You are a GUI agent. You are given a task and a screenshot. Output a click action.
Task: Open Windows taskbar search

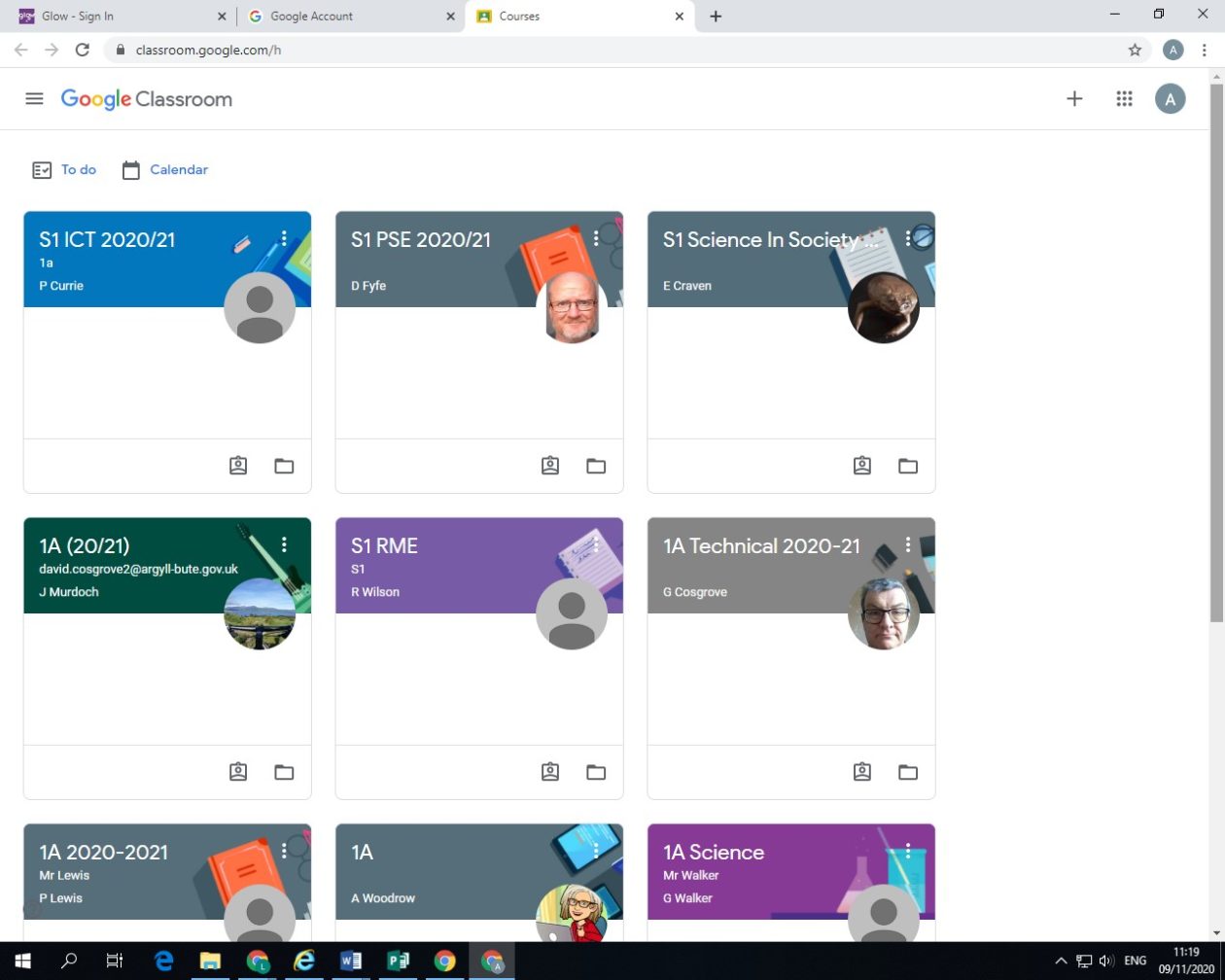point(69,961)
